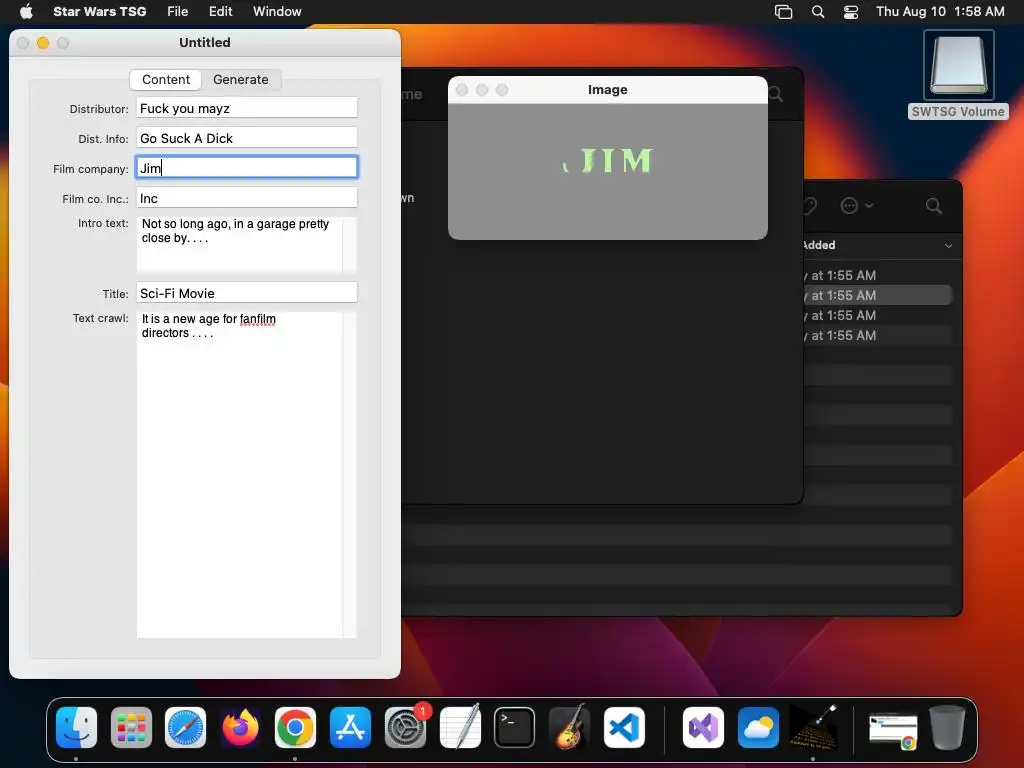Open the Window menu
Viewport: 1024px width, 768px height.
click(277, 12)
